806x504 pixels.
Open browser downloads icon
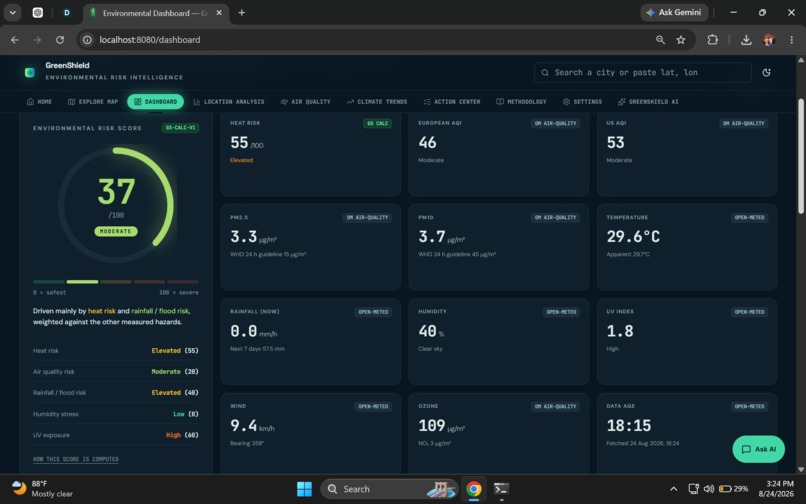746,40
